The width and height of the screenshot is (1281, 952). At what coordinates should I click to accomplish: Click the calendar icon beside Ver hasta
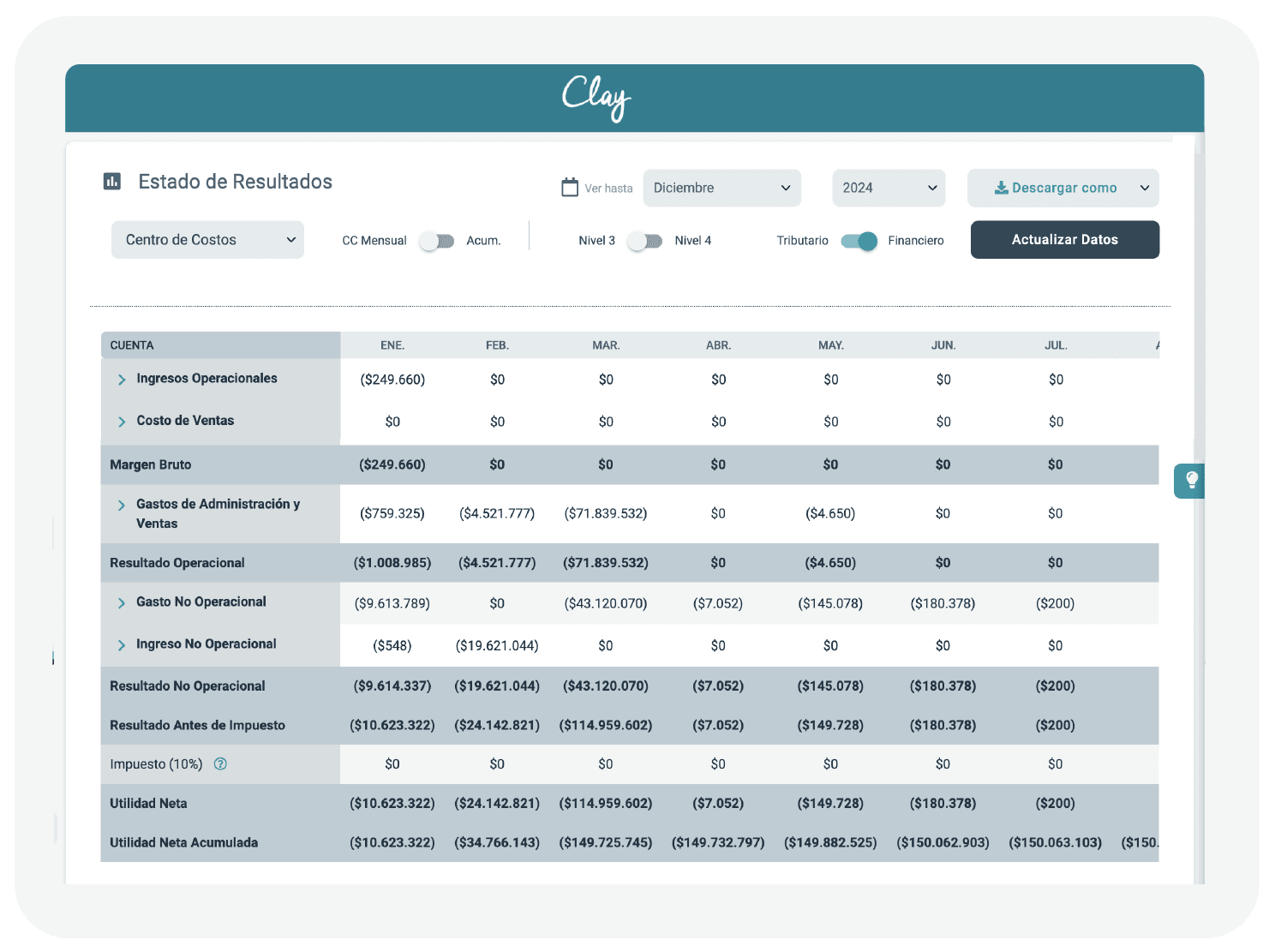coord(570,188)
